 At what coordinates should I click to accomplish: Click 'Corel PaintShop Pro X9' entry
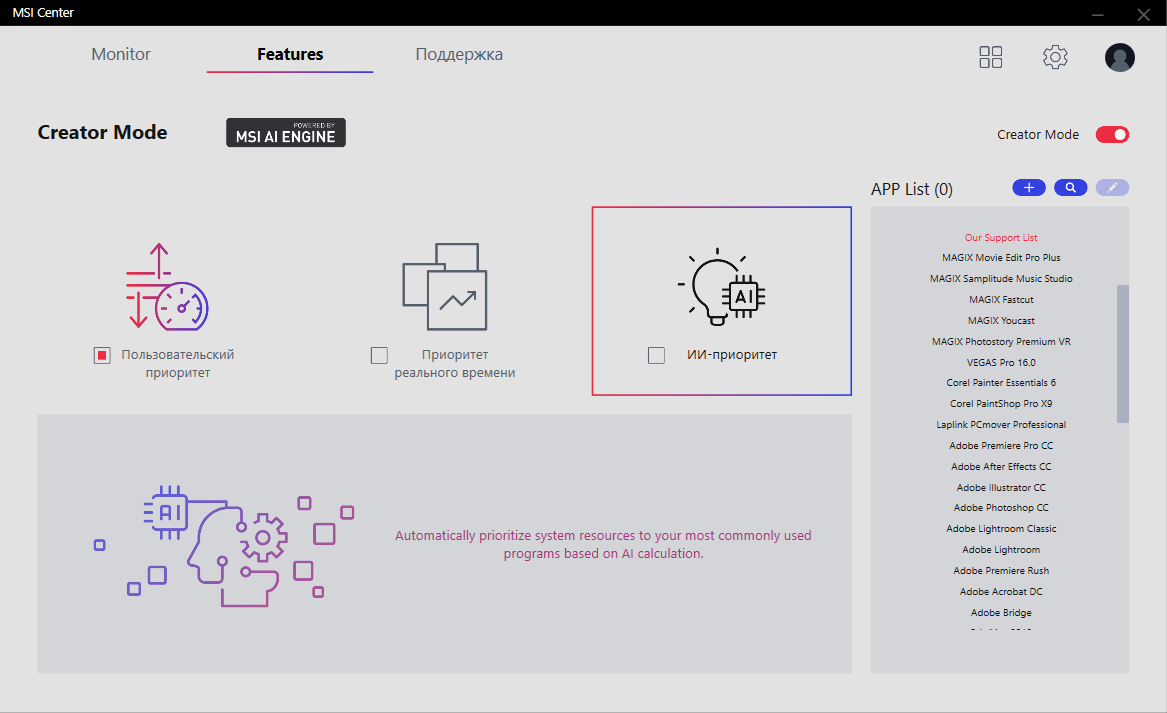[x=1001, y=403]
